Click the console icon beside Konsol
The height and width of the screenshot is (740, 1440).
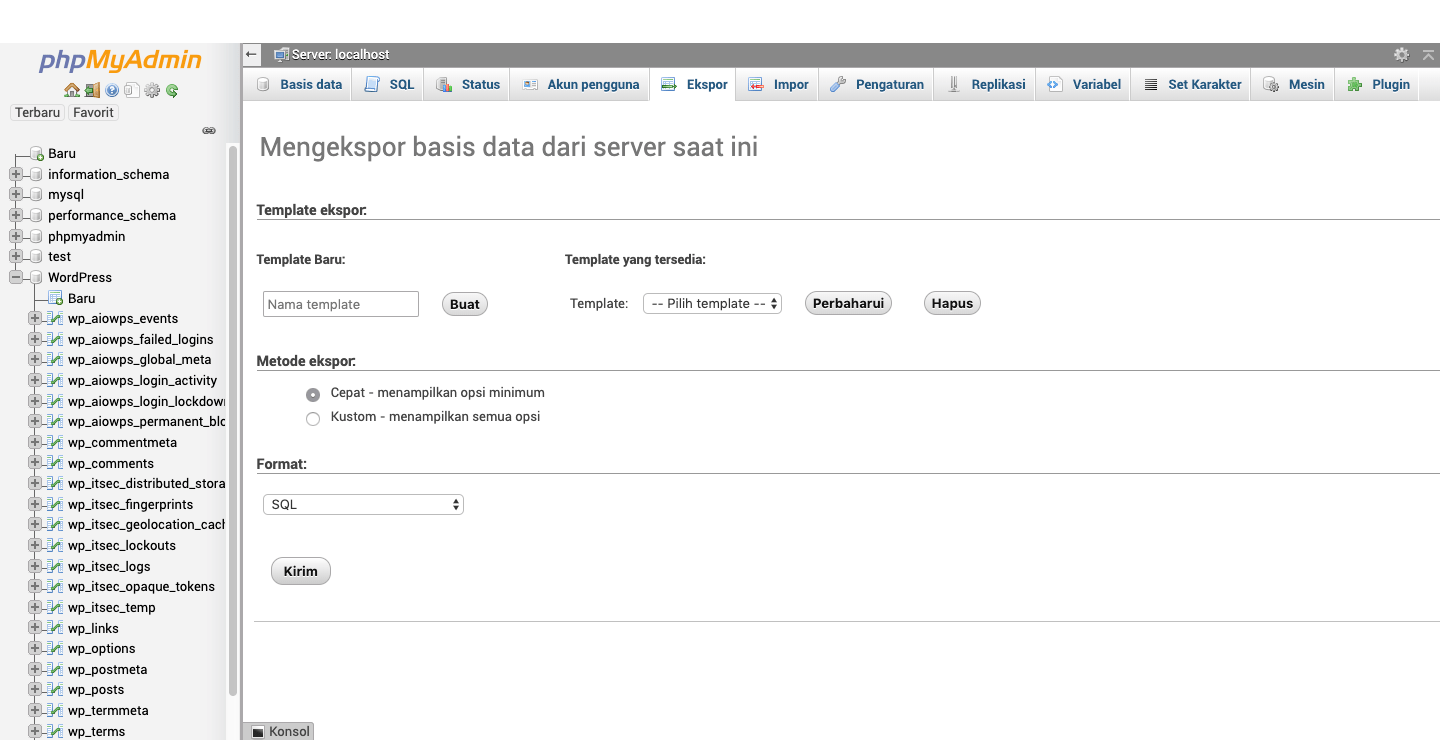click(x=257, y=732)
